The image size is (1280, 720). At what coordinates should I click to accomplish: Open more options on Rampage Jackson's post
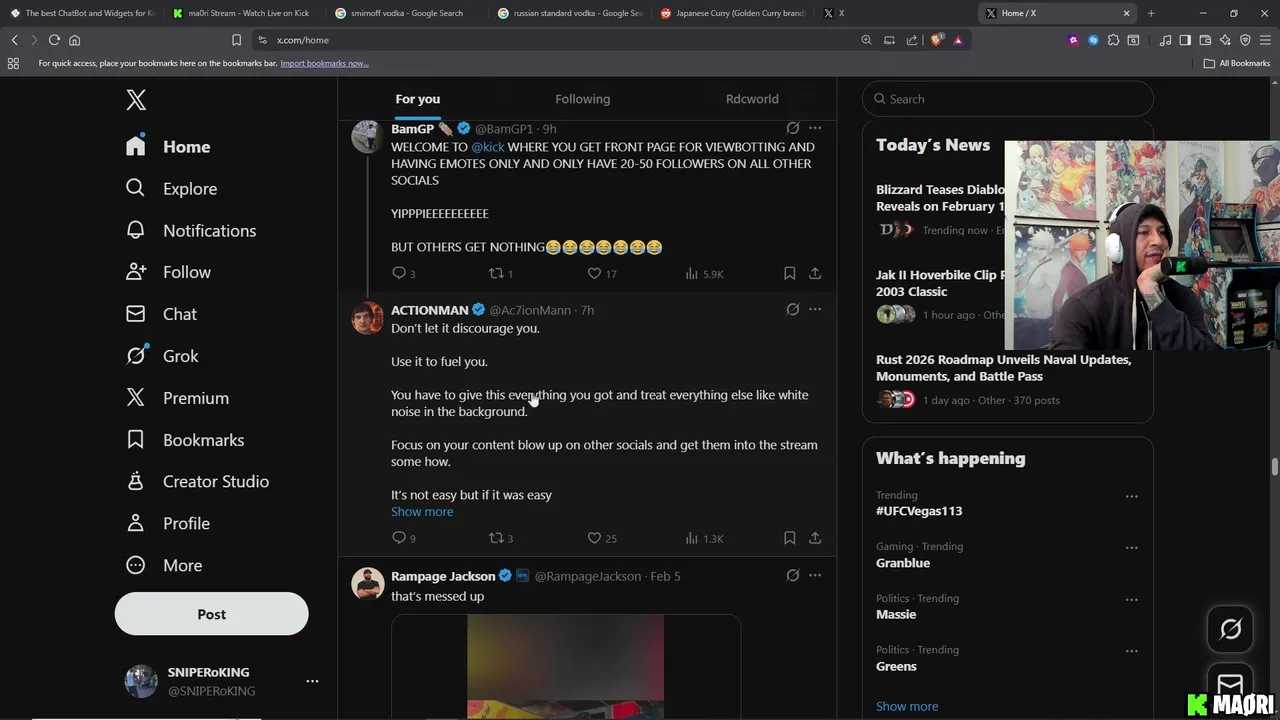[815, 575]
